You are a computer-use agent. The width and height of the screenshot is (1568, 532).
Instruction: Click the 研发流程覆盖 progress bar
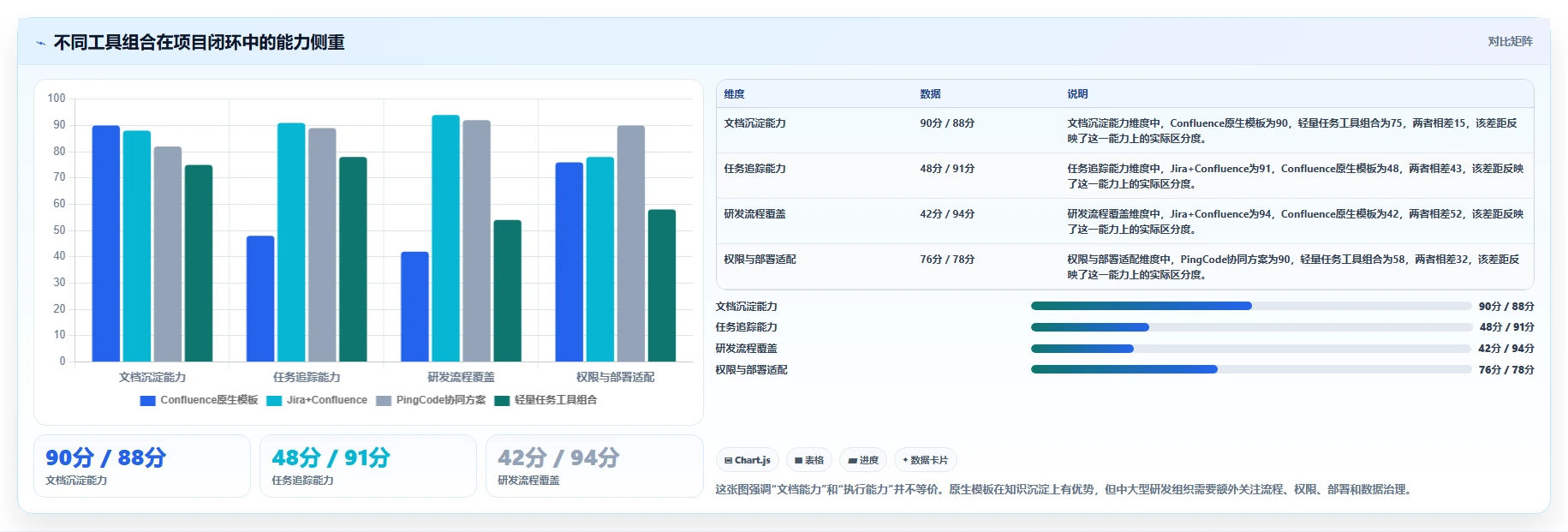coord(1251,349)
